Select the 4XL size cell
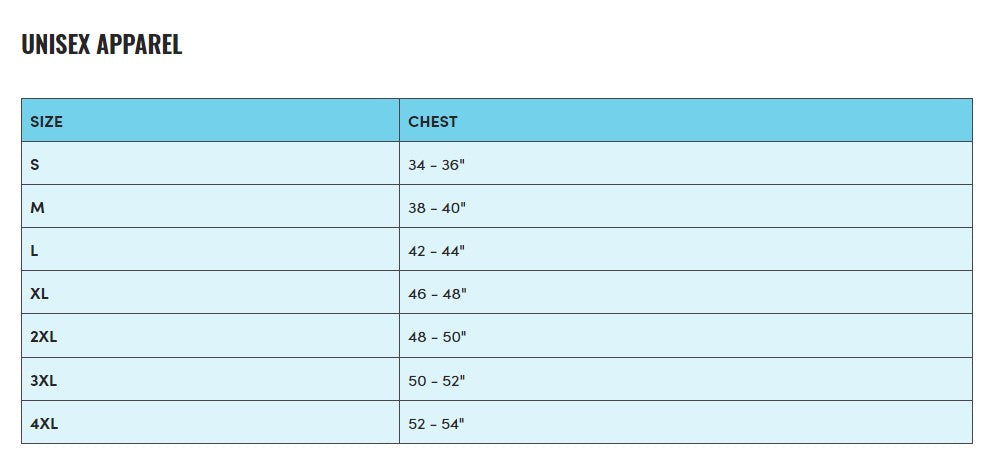Image resolution: width=999 pixels, height=473 pixels. [x=44, y=423]
